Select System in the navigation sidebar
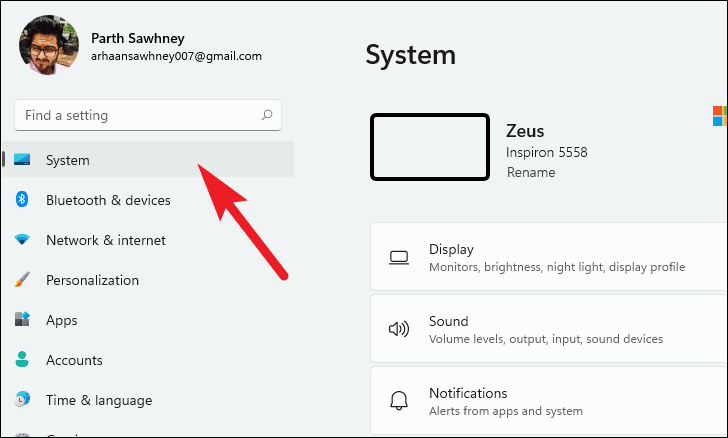This screenshot has width=728, height=438. click(x=148, y=159)
